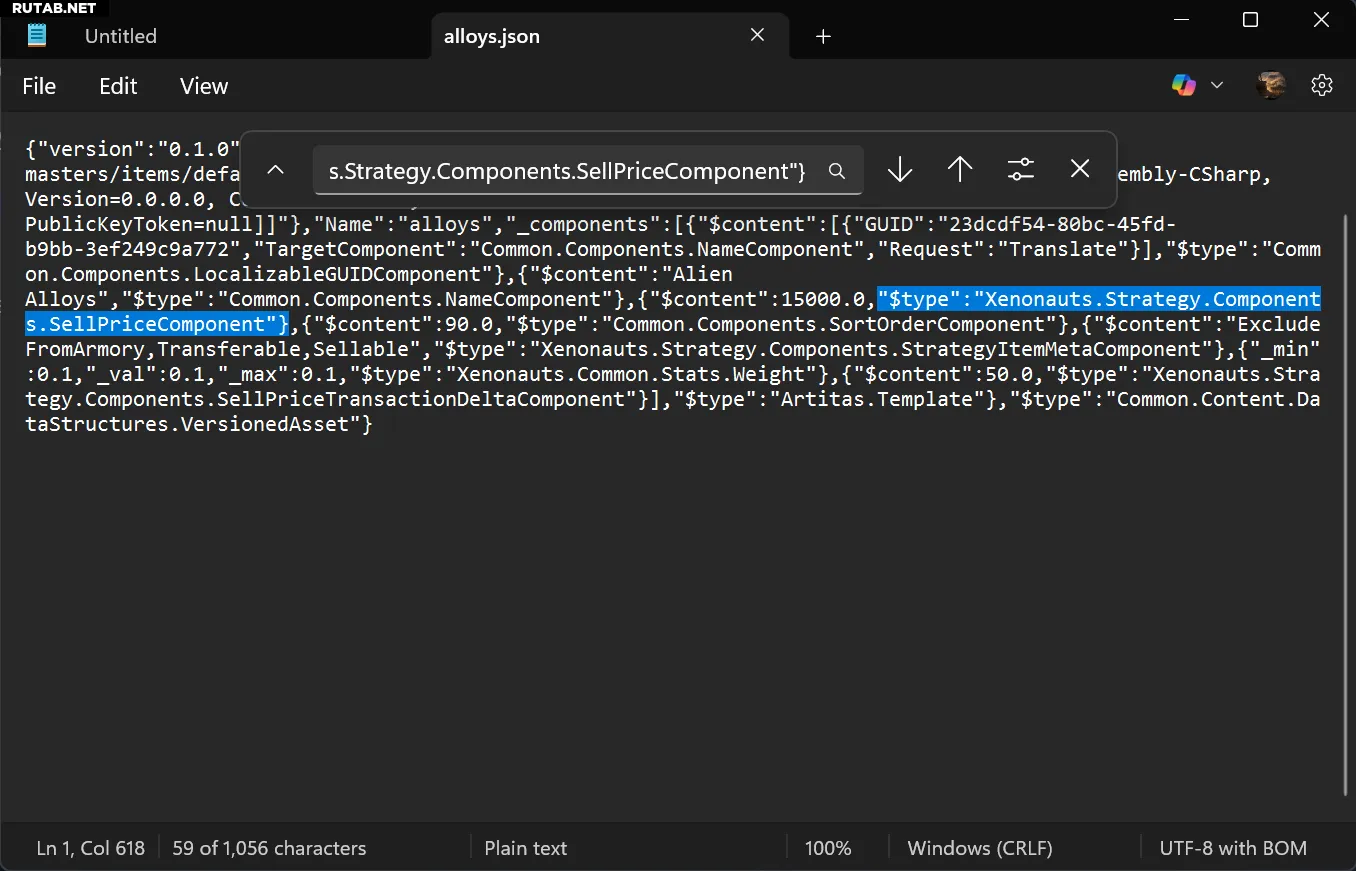Open find options sliders icon
Viewport: 1356px width, 871px height.
[1020, 170]
